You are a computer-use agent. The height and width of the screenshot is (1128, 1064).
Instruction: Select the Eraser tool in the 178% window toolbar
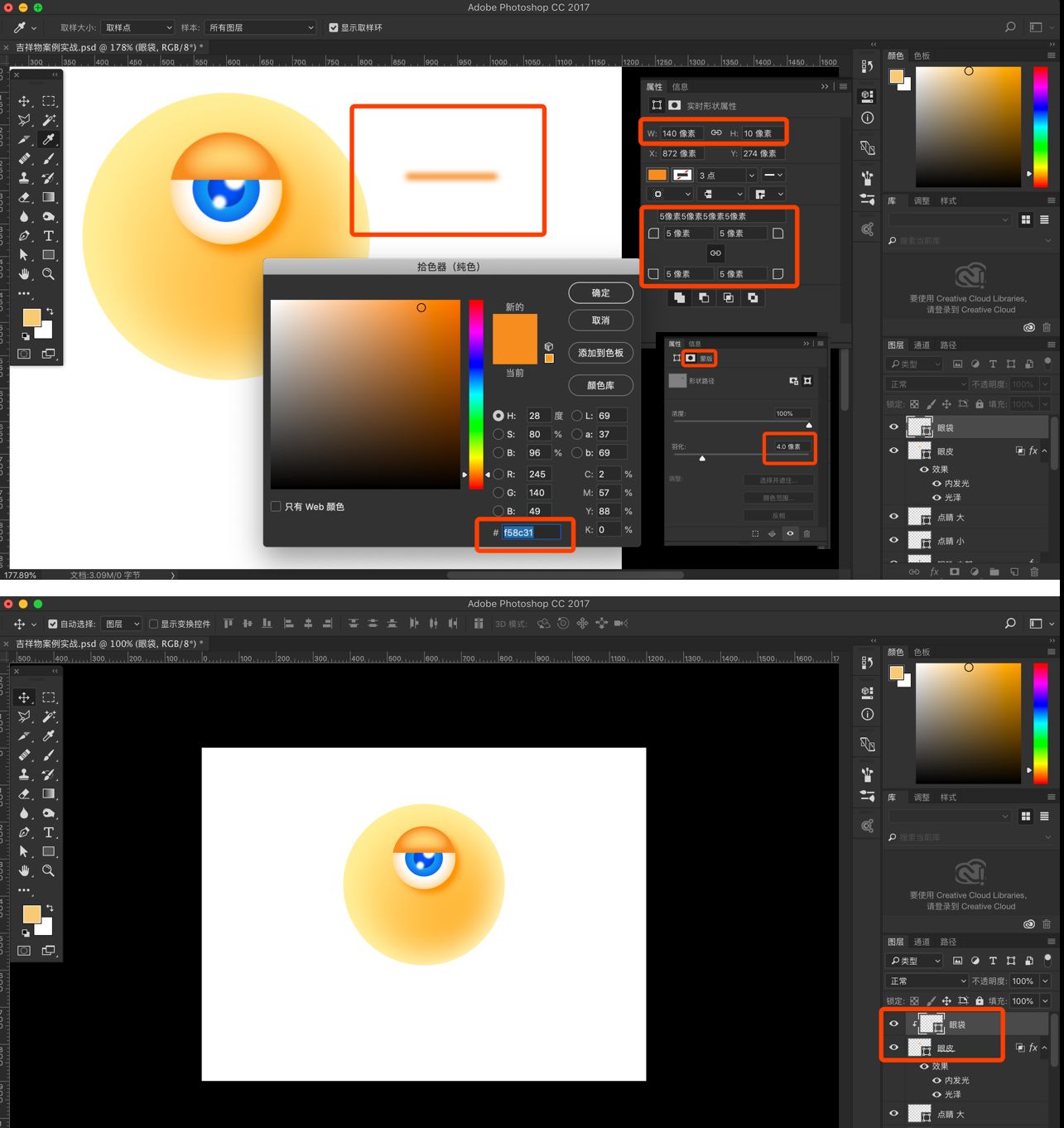click(24, 197)
